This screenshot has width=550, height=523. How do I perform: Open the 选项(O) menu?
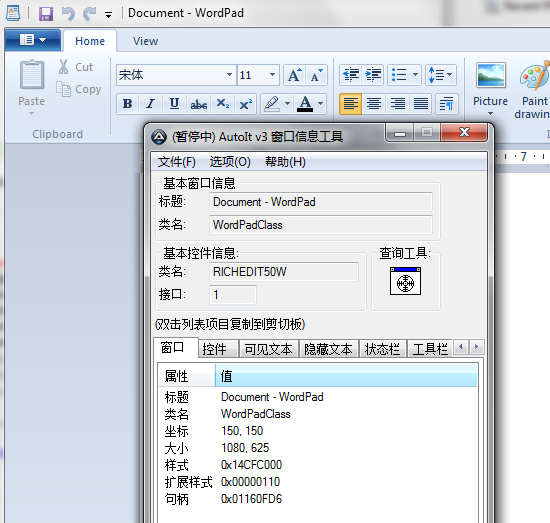click(x=230, y=162)
